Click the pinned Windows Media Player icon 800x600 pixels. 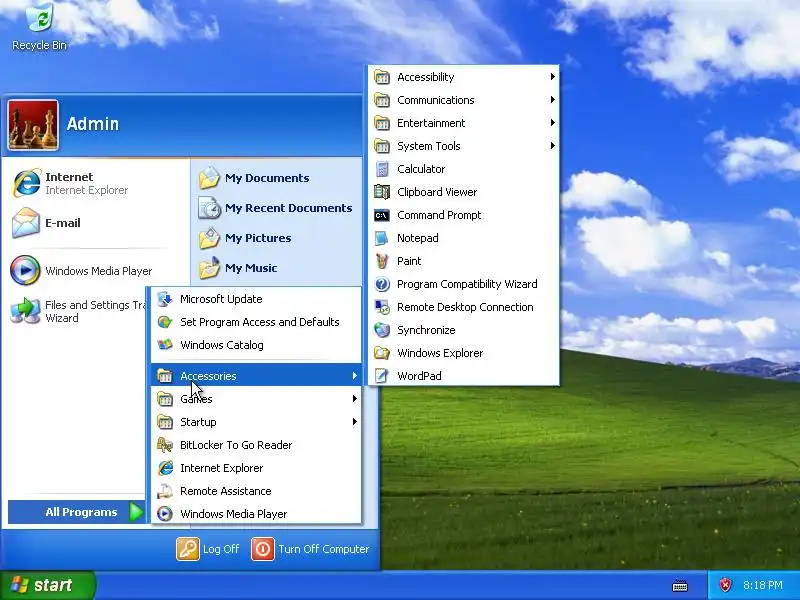tap(25, 270)
